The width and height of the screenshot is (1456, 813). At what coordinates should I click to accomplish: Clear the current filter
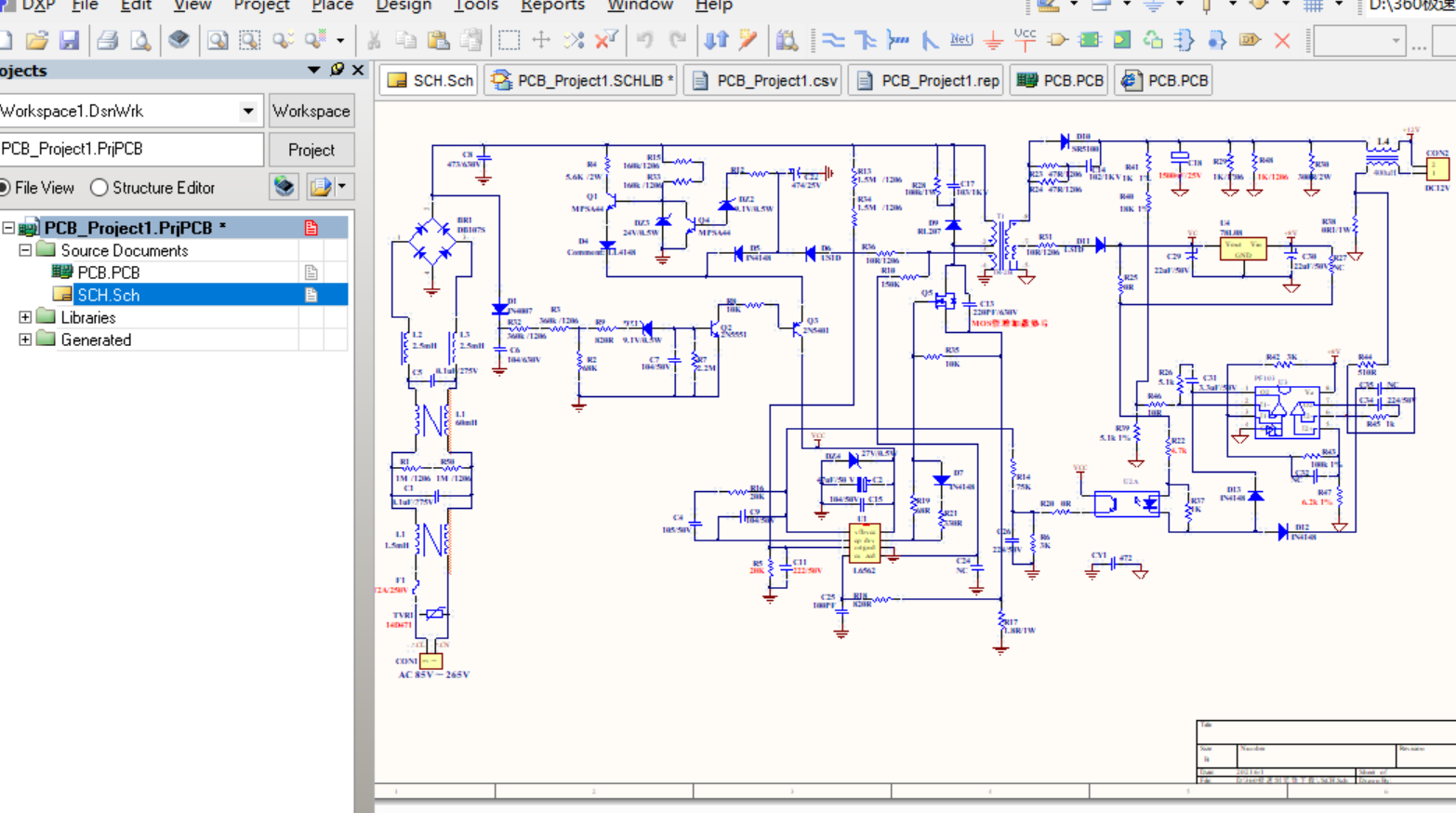(x=606, y=40)
